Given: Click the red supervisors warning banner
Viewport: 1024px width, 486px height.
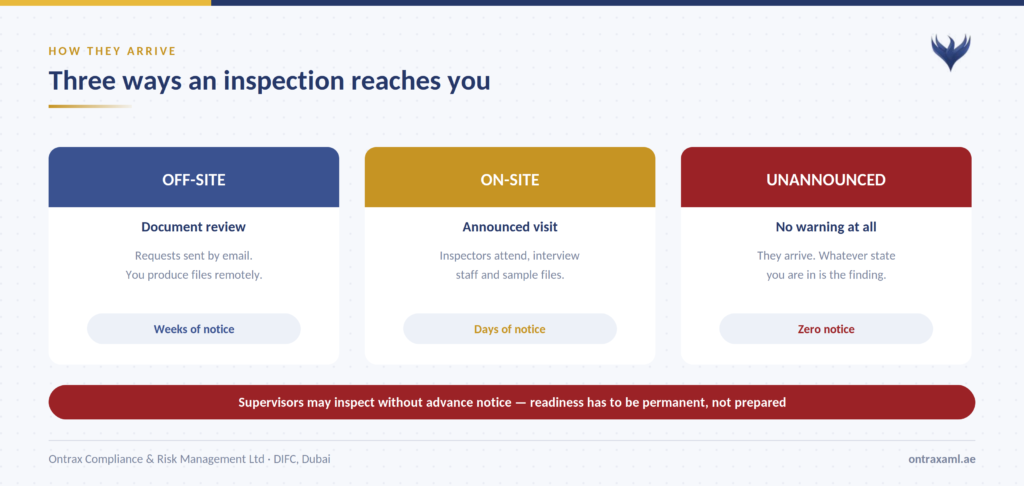Looking at the screenshot, I should [512, 402].
